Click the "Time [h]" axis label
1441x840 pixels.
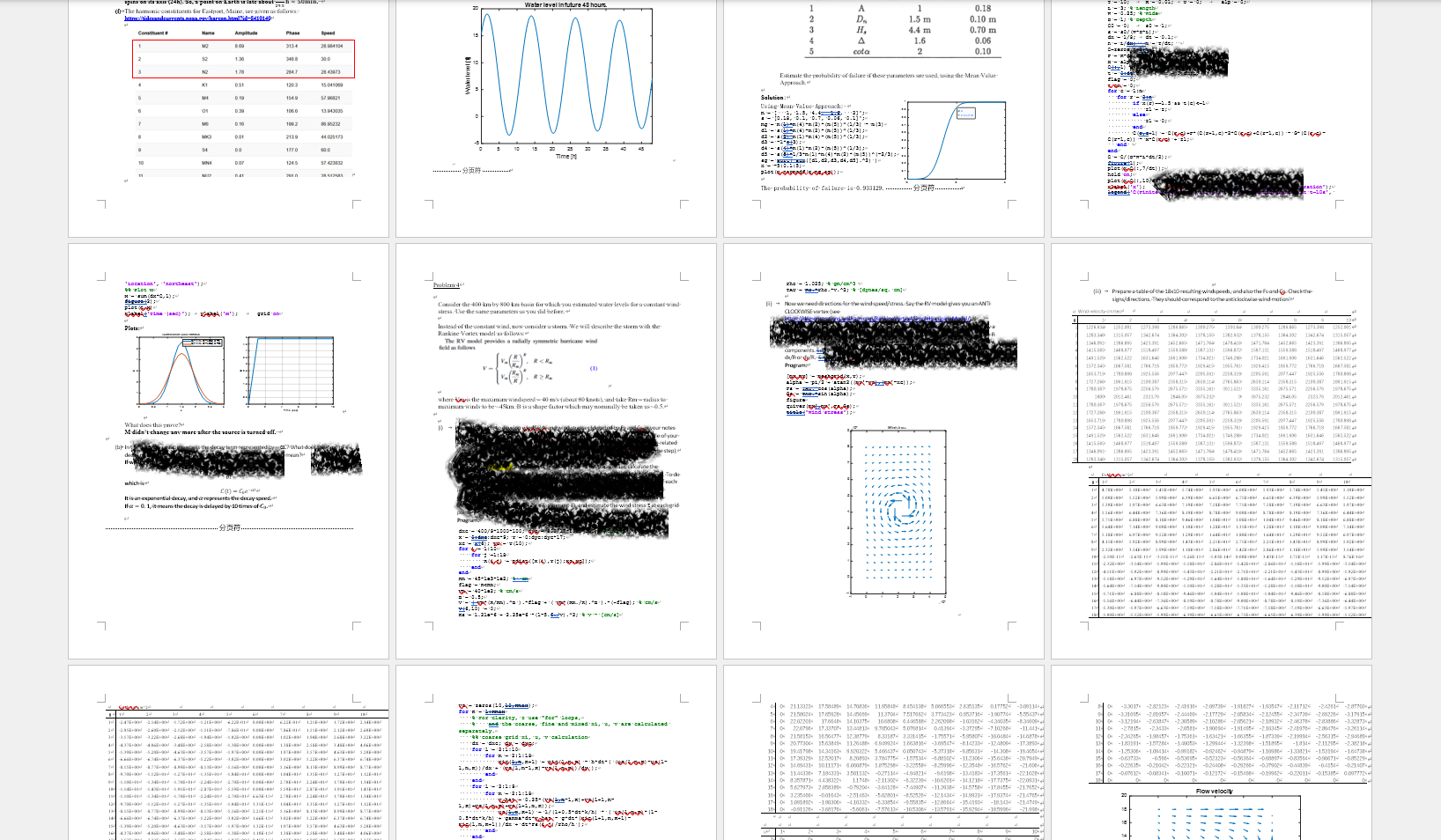(x=566, y=156)
